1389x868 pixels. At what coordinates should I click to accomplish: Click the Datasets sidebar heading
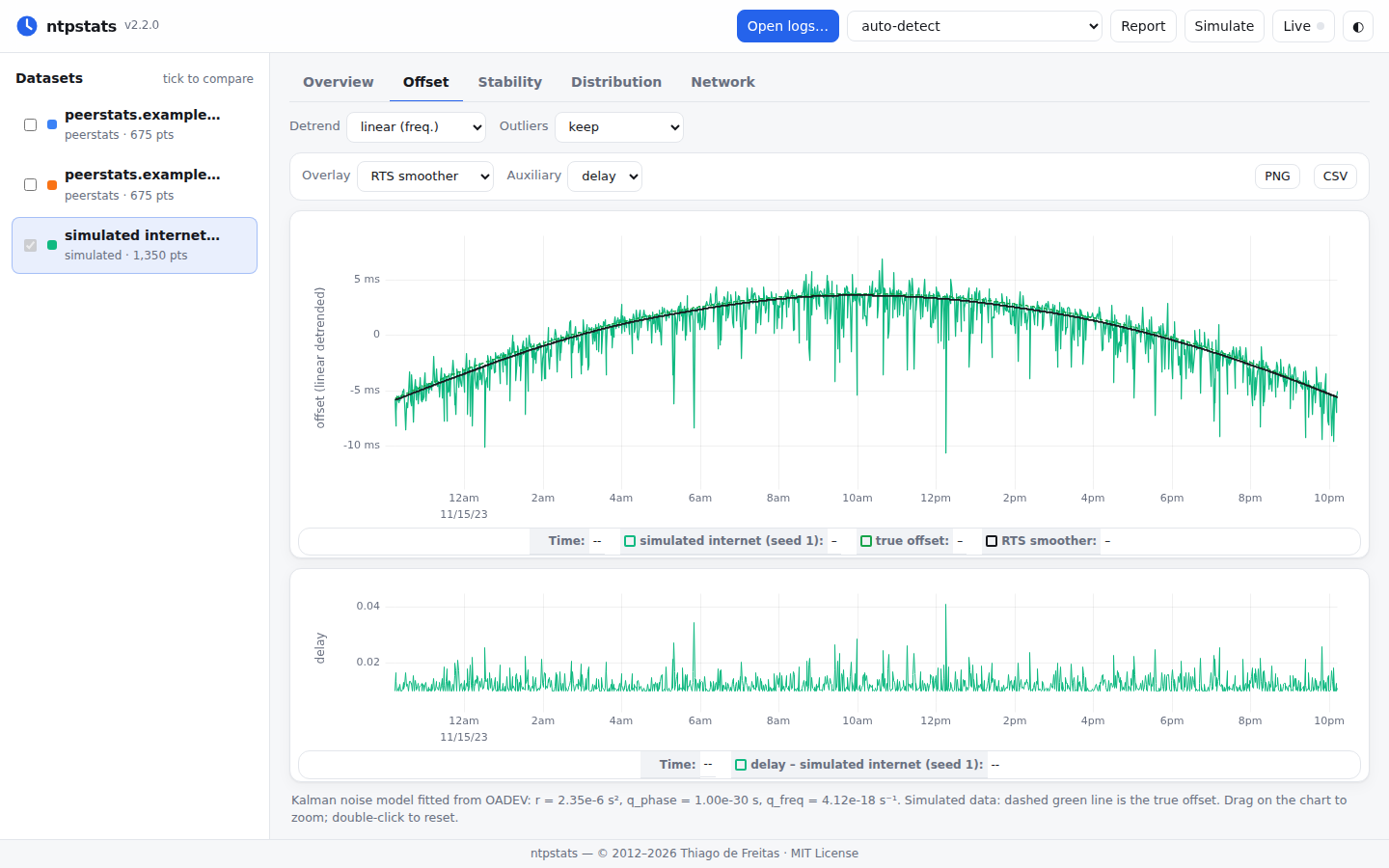coord(49,78)
